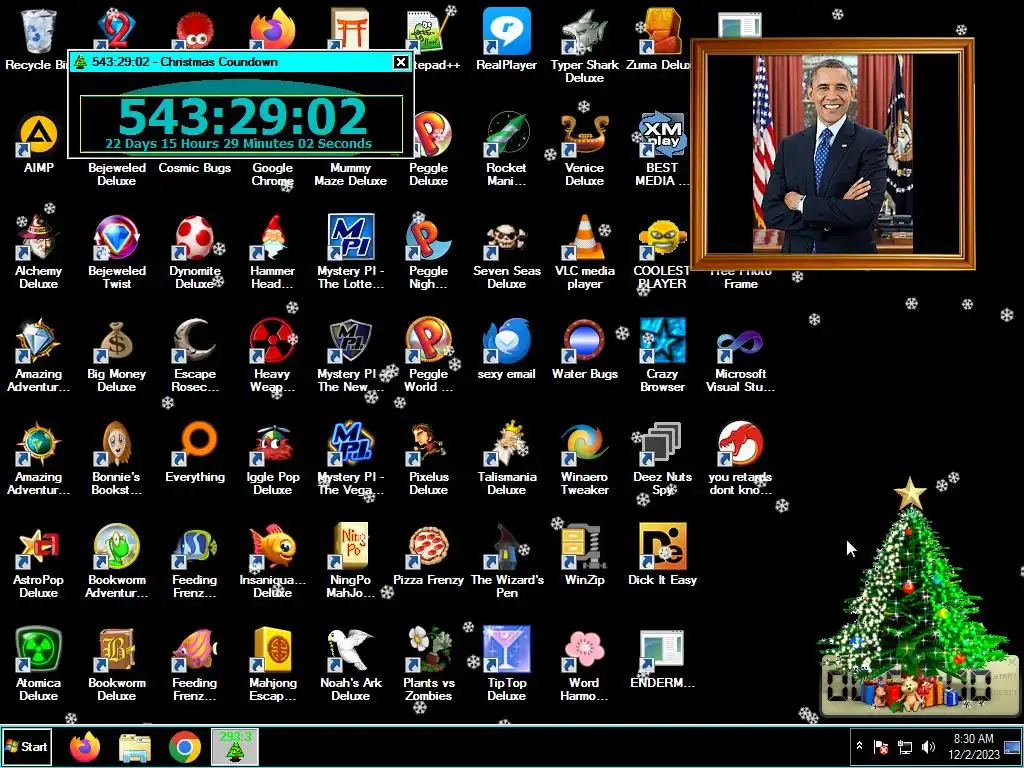This screenshot has width=1024, height=768.
Task: Launch Mystery PI The Vegas shortcut
Action: [x=351, y=457]
